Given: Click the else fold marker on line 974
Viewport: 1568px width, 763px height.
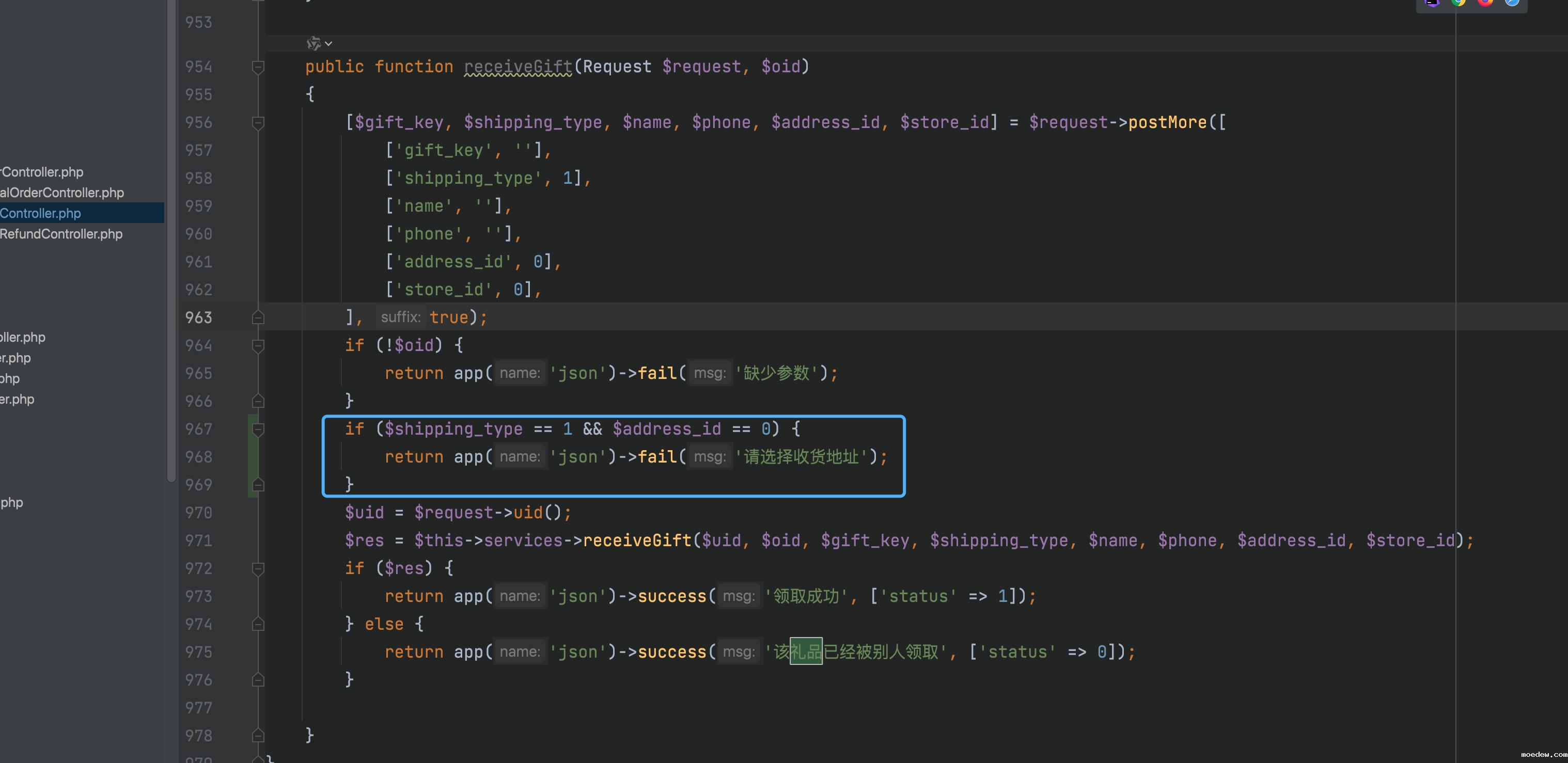Looking at the screenshot, I should coord(258,624).
